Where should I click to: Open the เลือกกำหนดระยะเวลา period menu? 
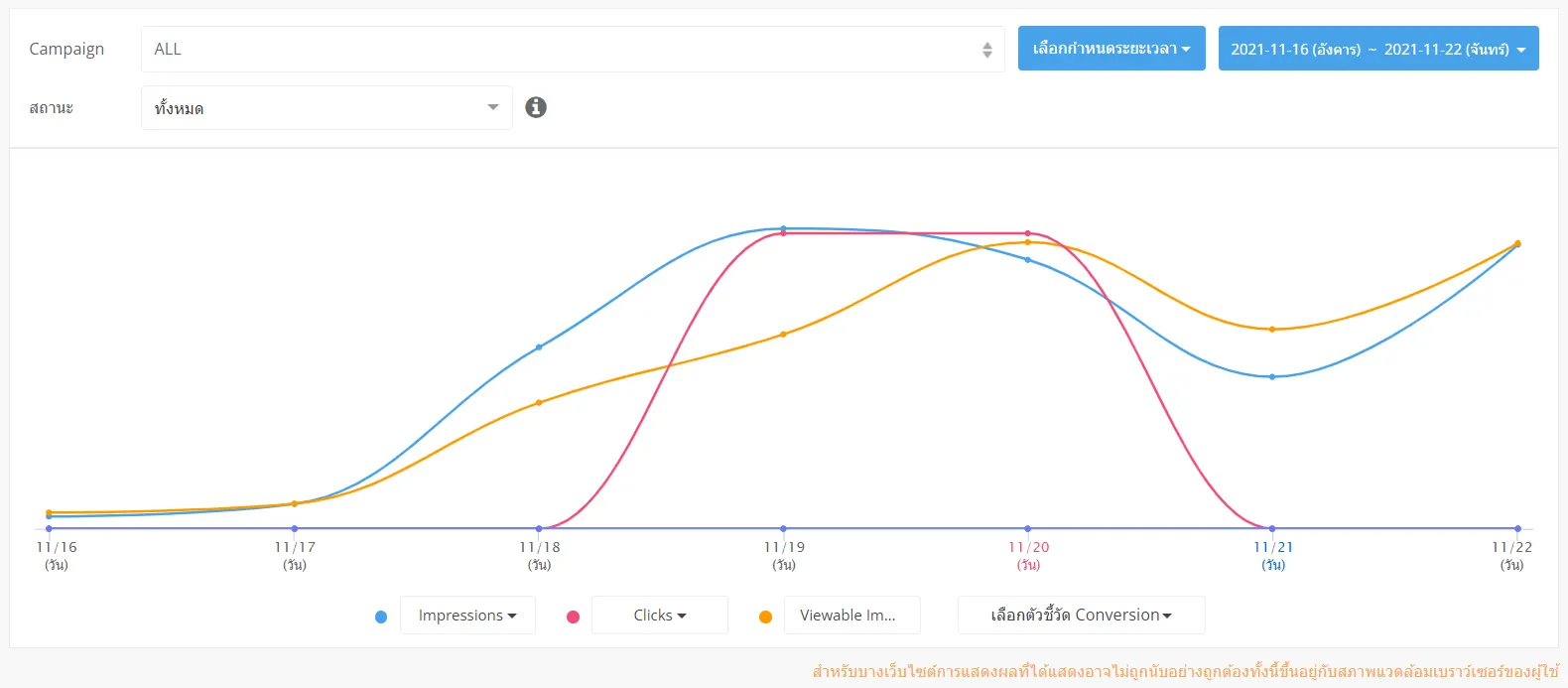coord(1111,49)
